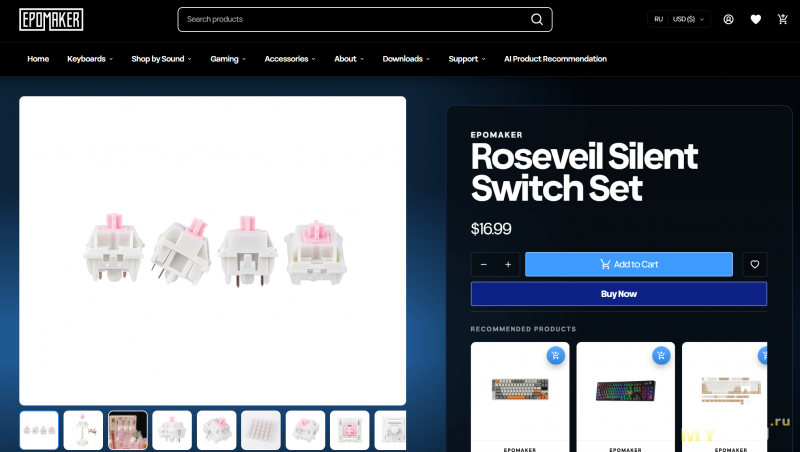Add product to wishlist with heart button
The width and height of the screenshot is (800, 452).
[x=755, y=264]
